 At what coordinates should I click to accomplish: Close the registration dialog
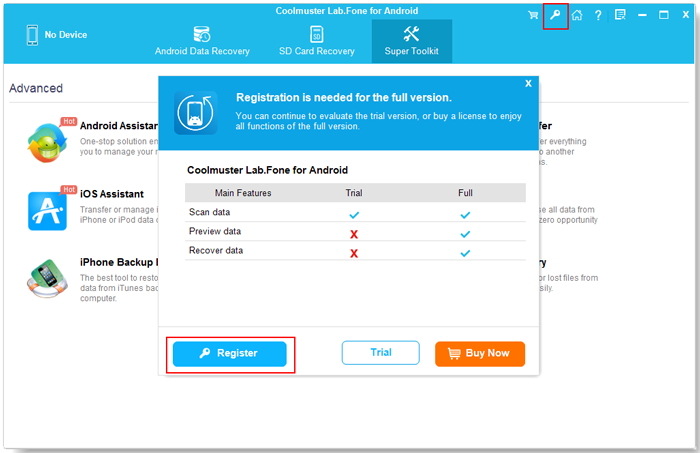tap(528, 83)
